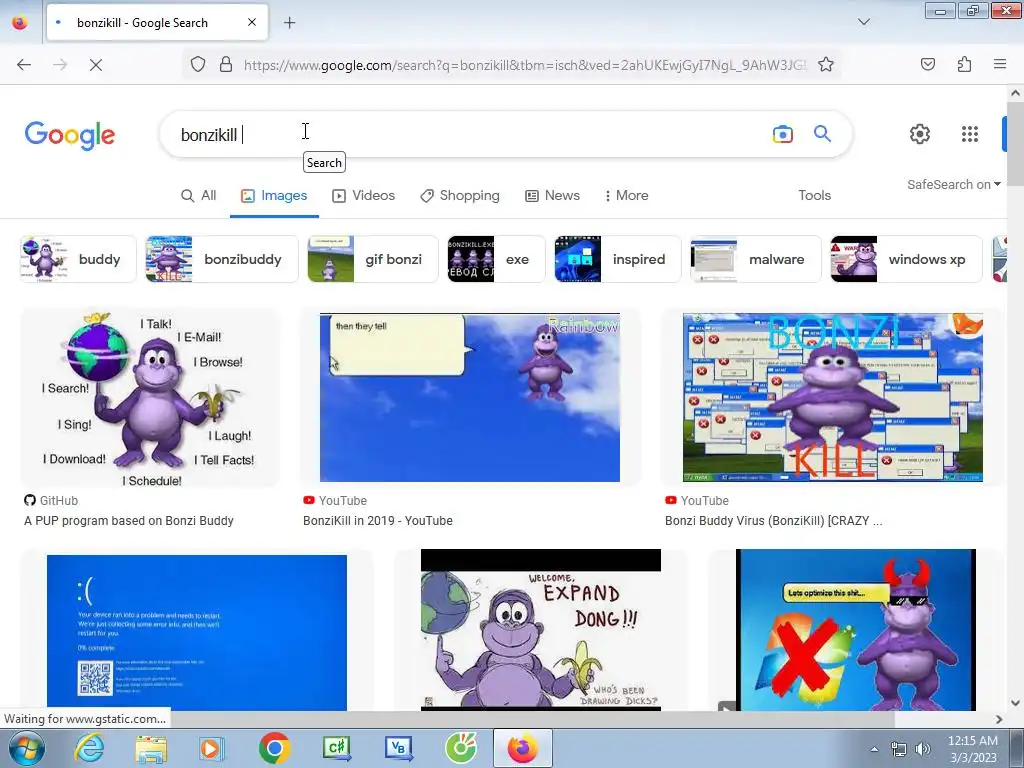Click YouTube source under BonziKill in 2019
Image resolution: width=1024 pixels, height=768 pixels.
(x=335, y=500)
